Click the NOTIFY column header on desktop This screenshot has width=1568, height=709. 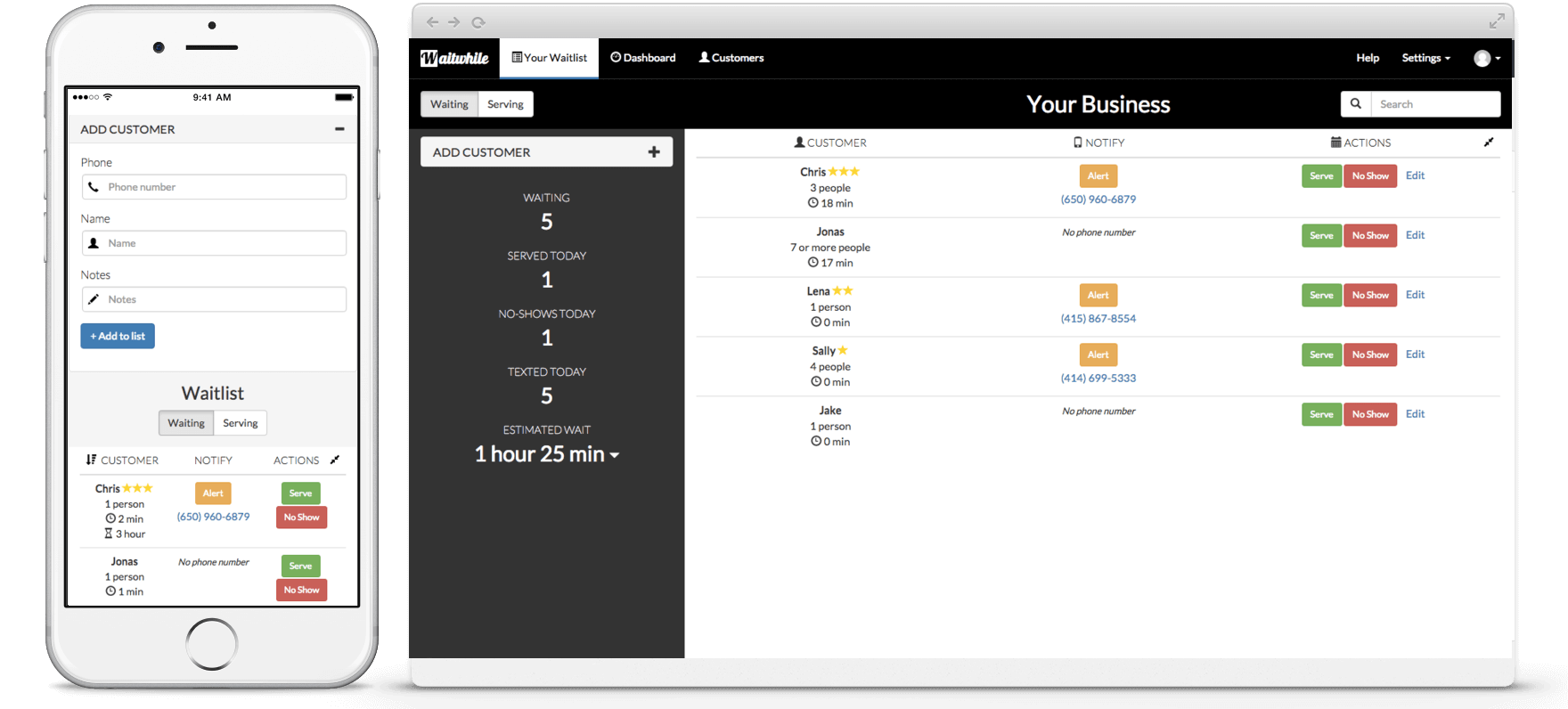tap(1098, 143)
